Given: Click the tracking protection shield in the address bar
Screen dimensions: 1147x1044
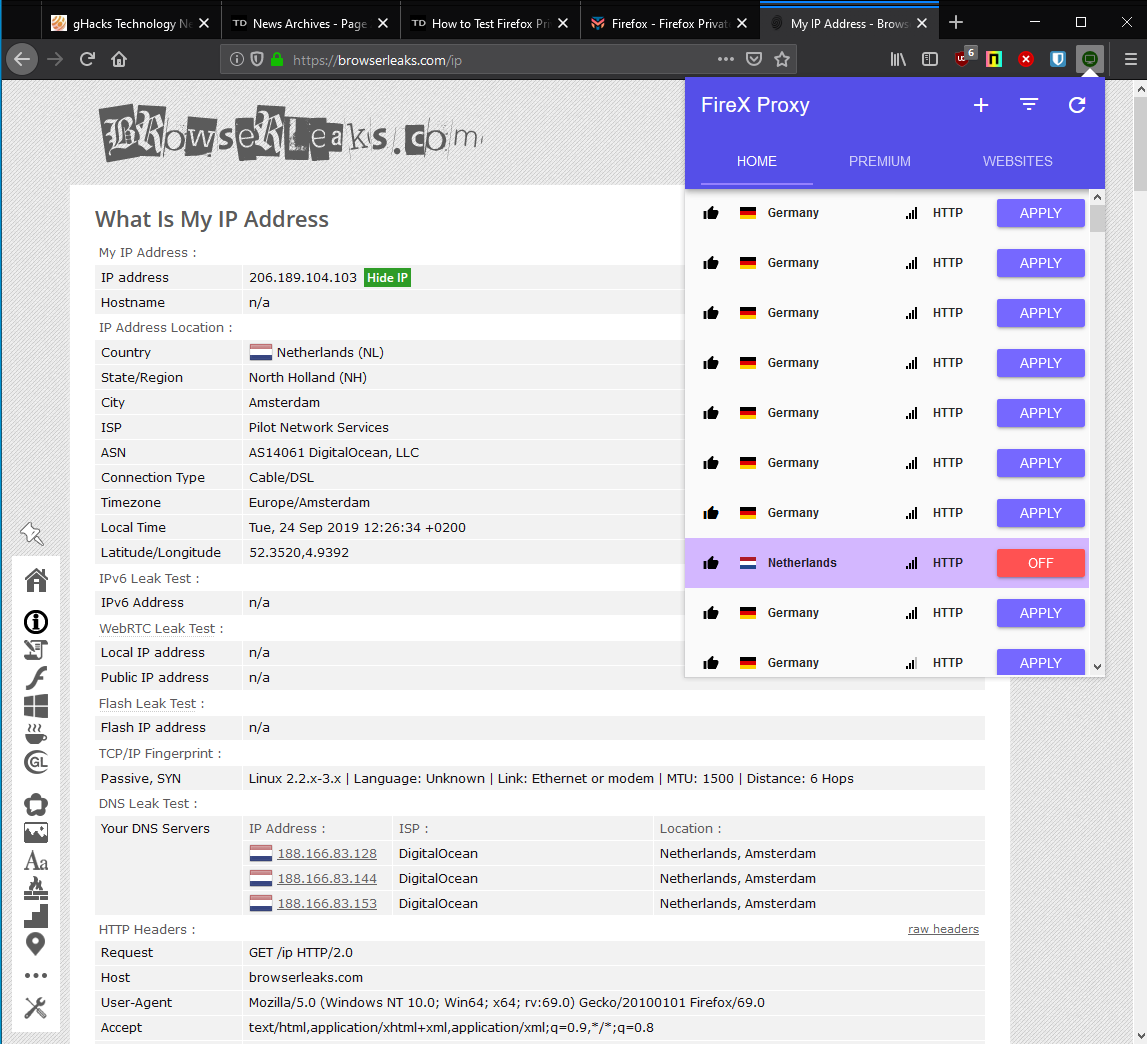Looking at the screenshot, I should (x=257, y=59).
